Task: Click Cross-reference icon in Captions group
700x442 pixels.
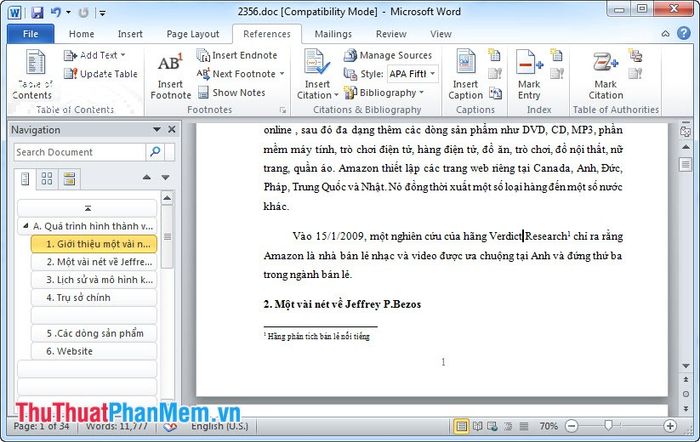Action: tap(495, 94)
